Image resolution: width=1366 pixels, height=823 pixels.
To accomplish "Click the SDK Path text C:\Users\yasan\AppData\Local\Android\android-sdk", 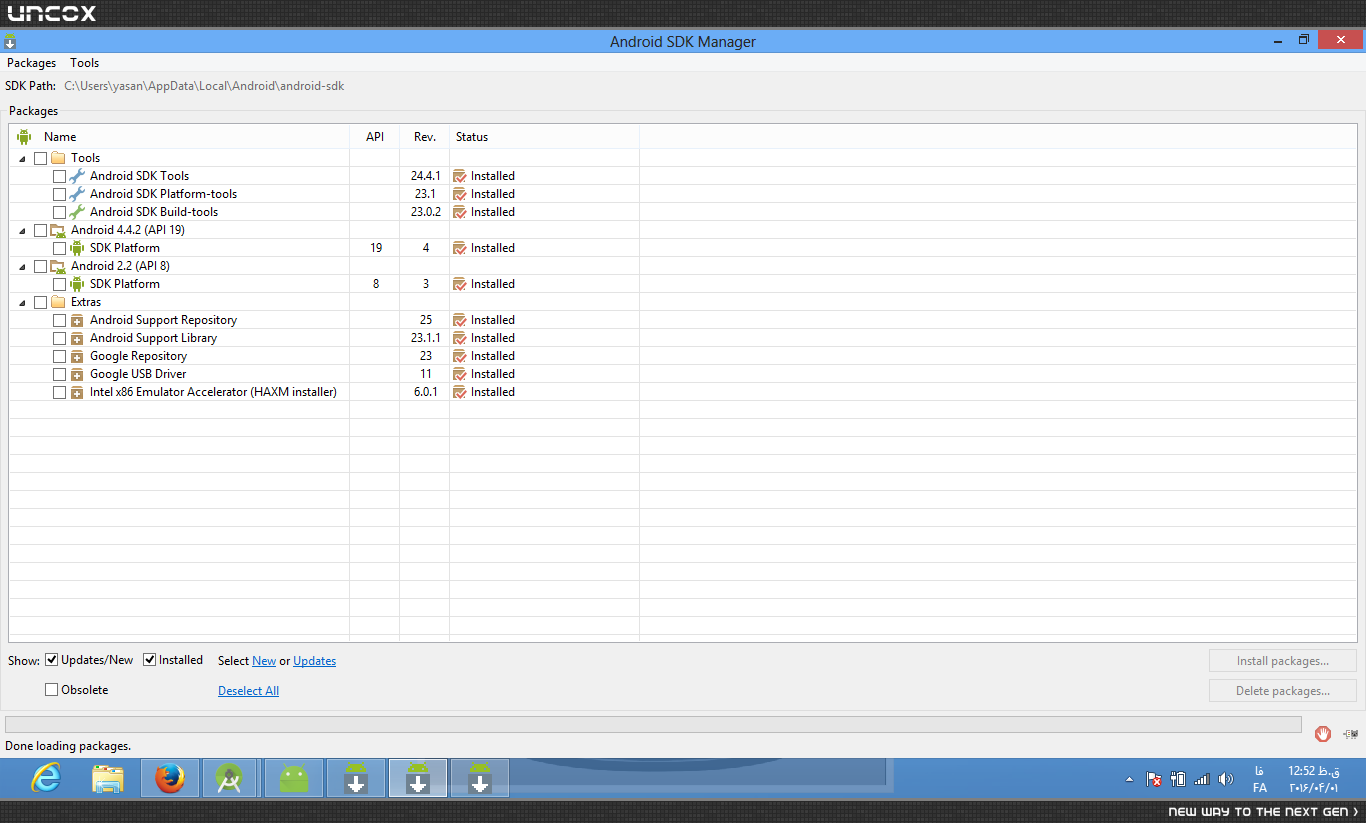I will coord(204,86).
